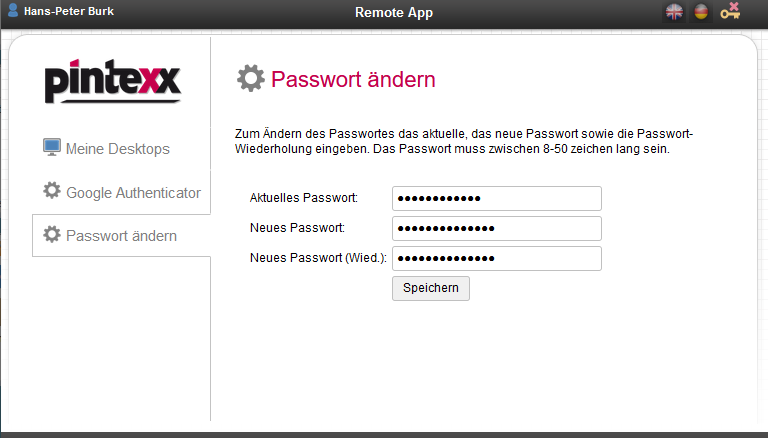Select the Passwort ändern tab
The width and height of the screenshot is (768, 438).
pyautogui.click(x=121, y=236)
